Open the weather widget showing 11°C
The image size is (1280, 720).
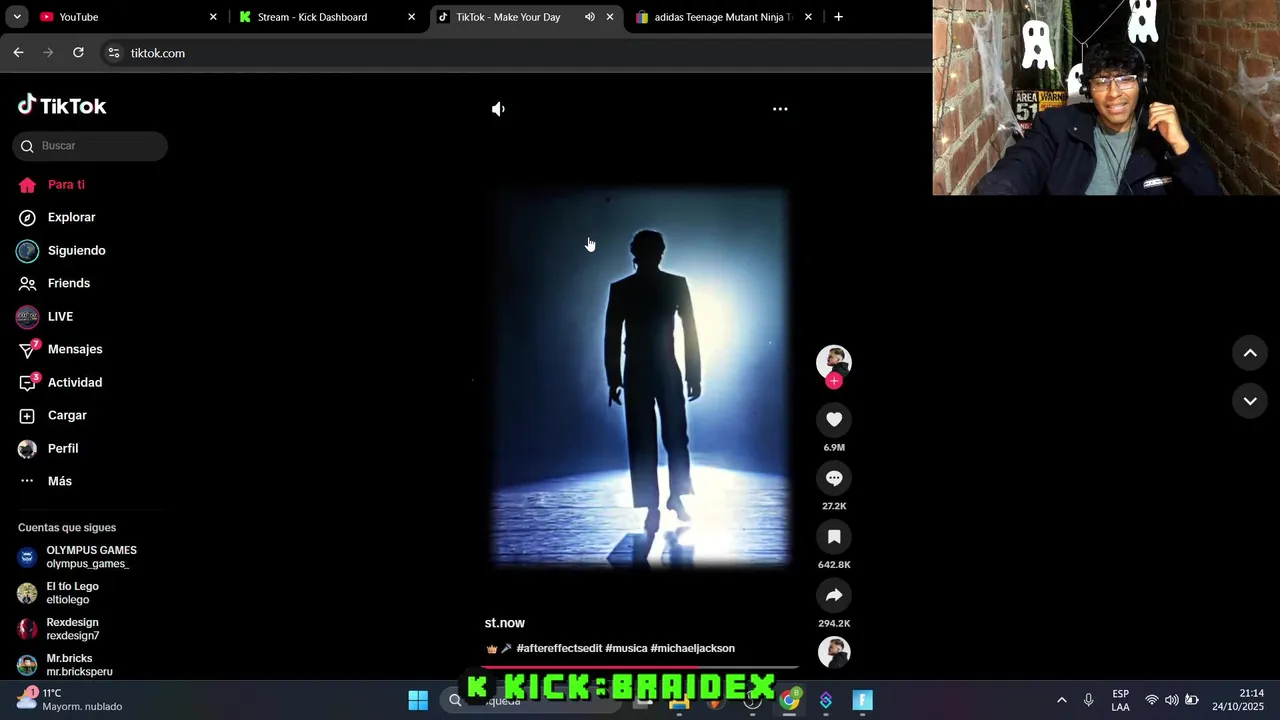(70, 699)
